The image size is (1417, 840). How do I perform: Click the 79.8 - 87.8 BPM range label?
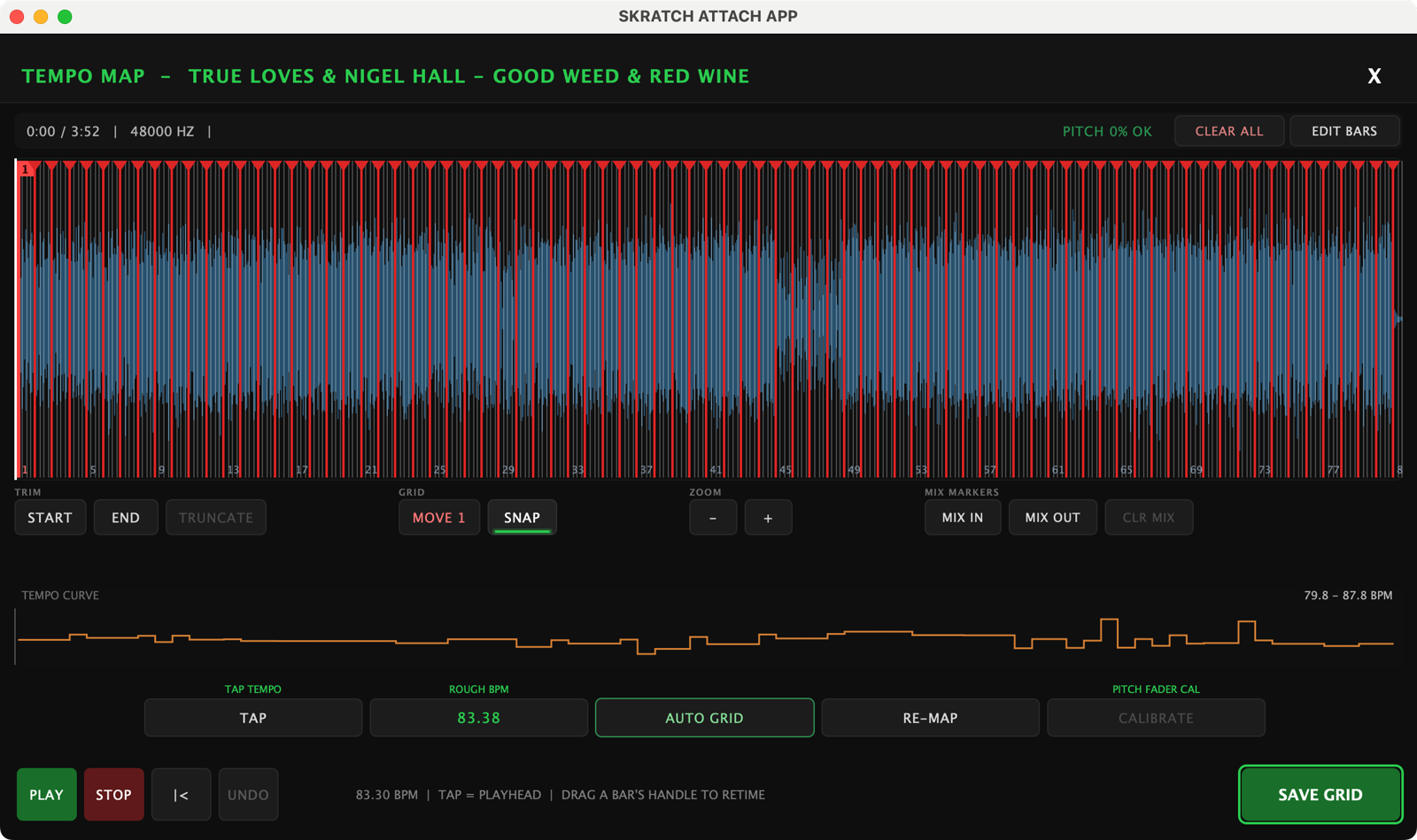(1348, 596)
